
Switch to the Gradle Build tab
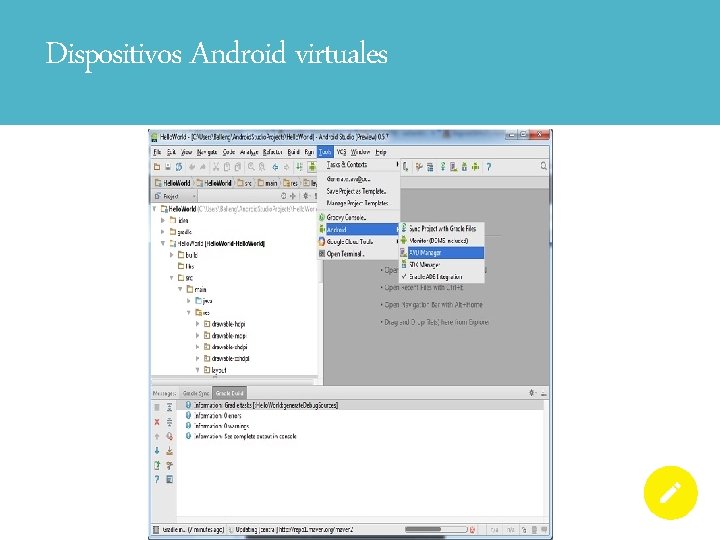click(x=229, y=394)
